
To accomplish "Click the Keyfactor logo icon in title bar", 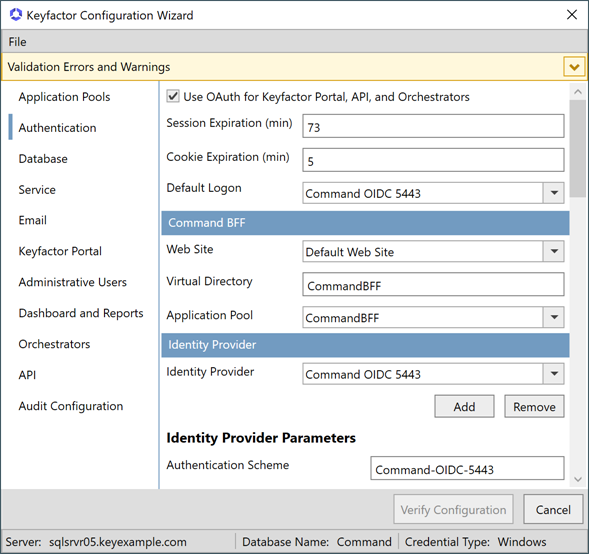I will coord(16,15).
